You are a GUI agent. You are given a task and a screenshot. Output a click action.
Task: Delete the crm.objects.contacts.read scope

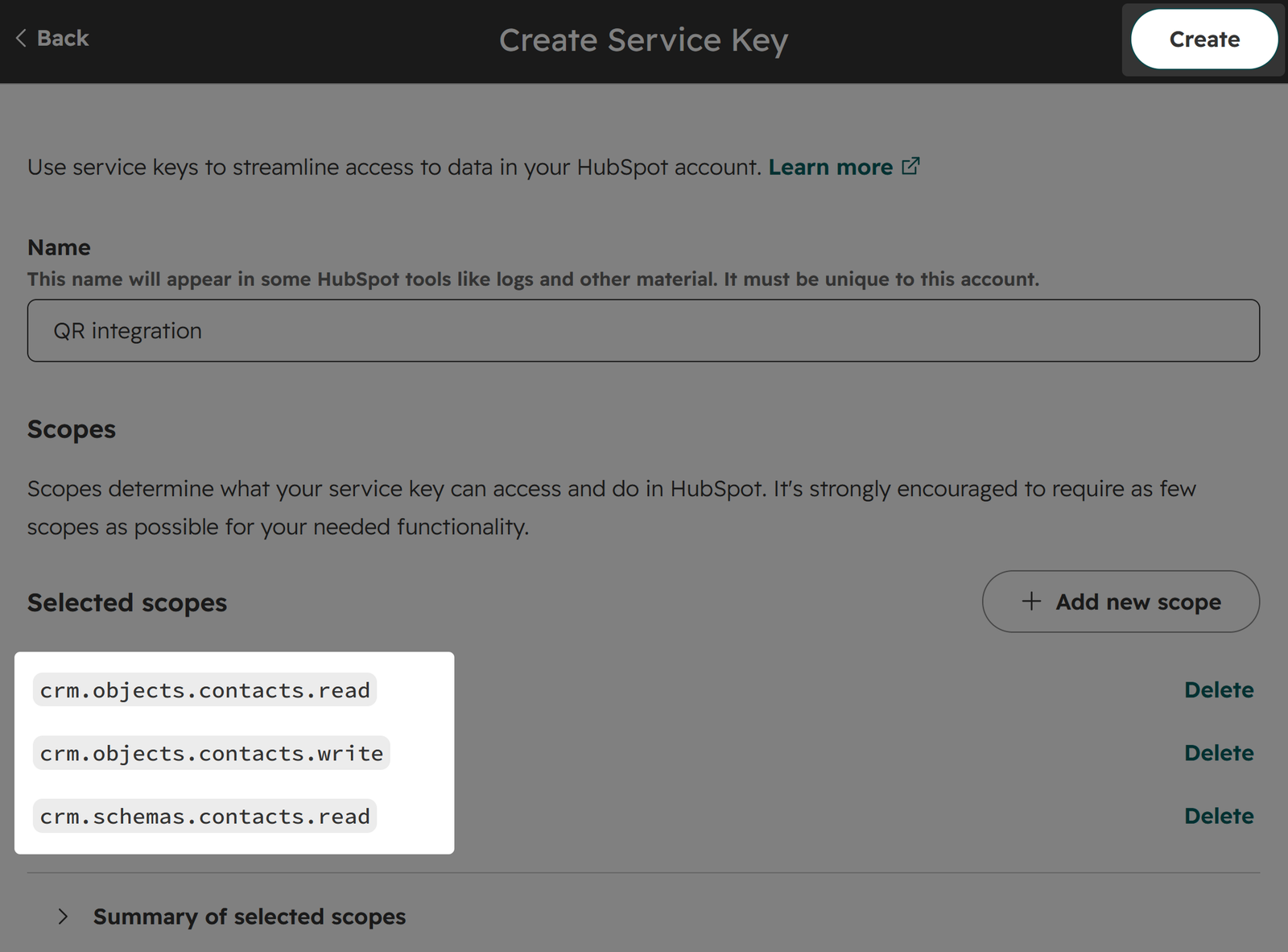tap(1219, 689)
